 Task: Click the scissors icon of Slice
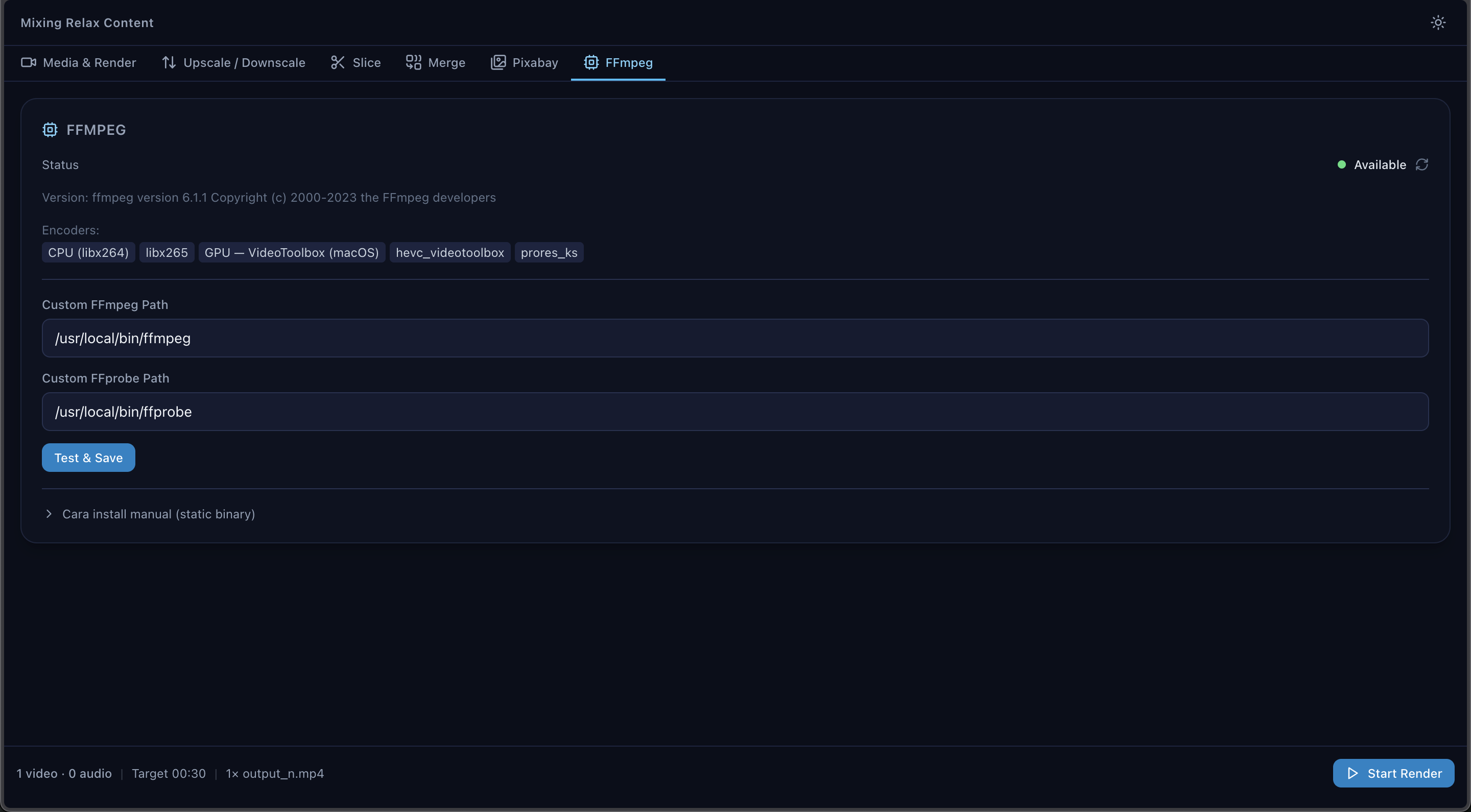[x=338, y=62]
